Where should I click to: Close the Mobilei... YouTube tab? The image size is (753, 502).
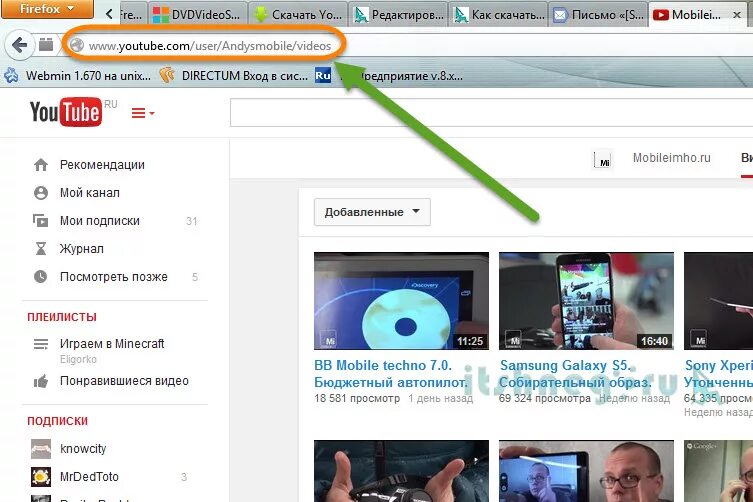[737, 15]
